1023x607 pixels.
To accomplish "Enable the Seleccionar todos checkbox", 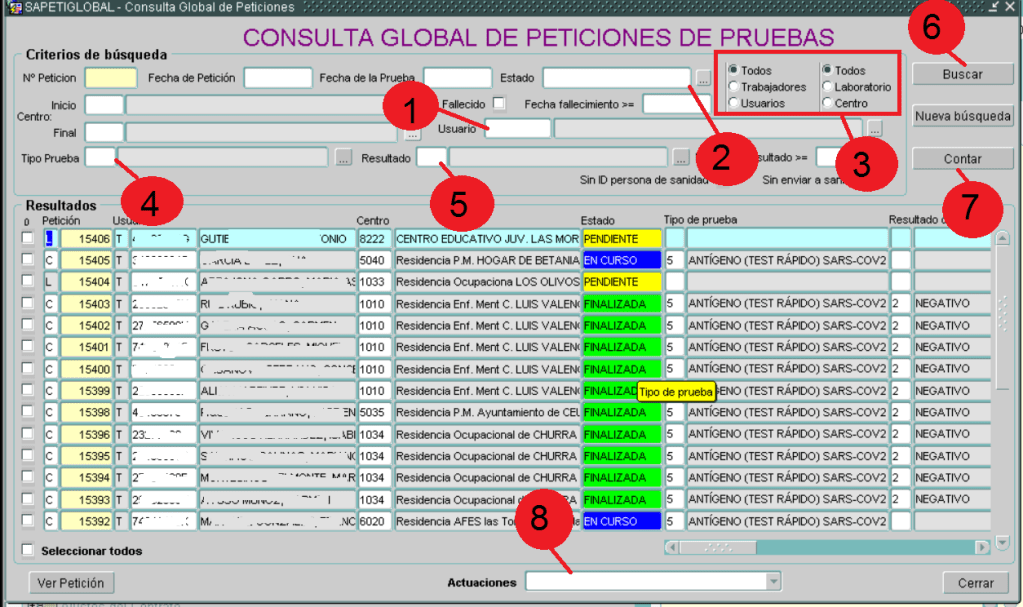I will 28,550.
